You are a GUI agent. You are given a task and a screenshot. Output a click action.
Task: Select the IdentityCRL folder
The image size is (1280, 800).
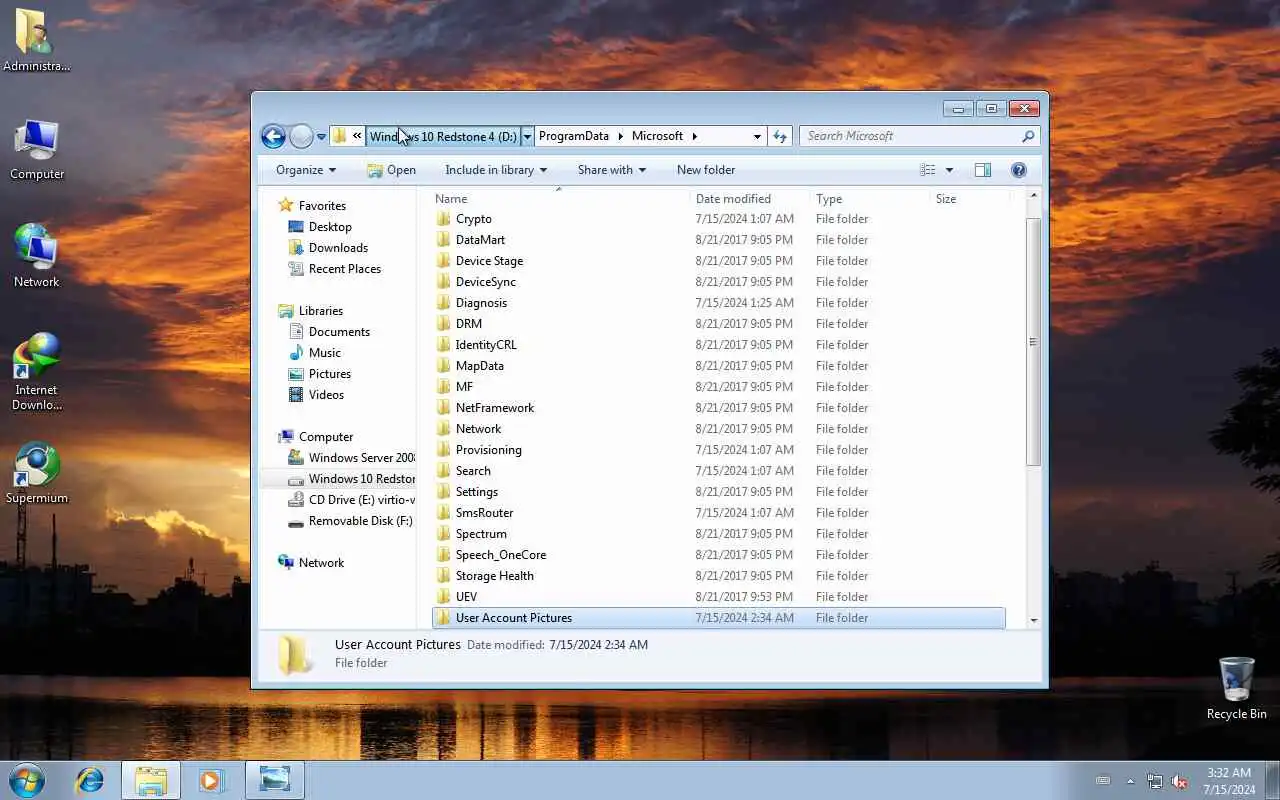718,345
